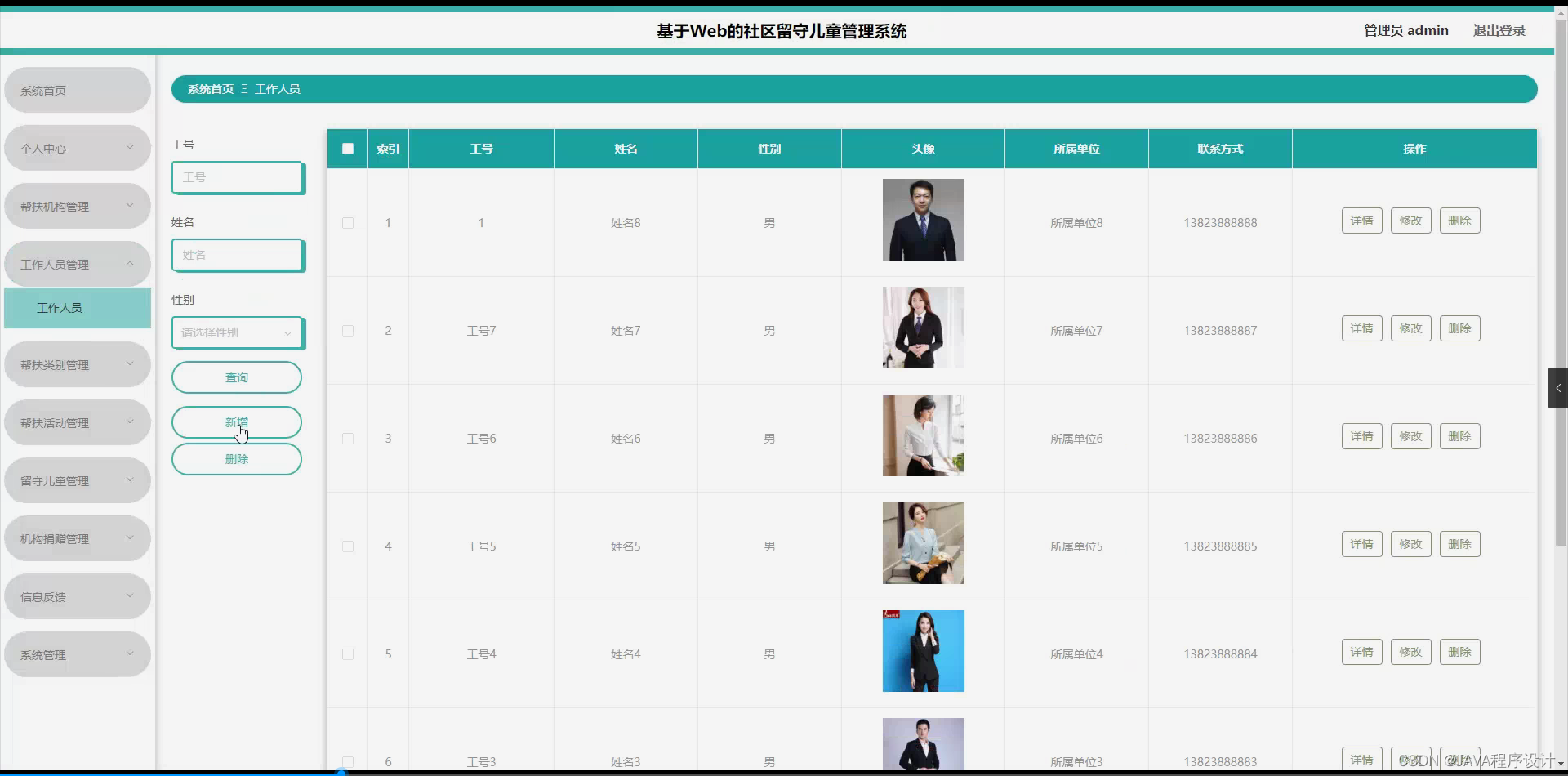Click 修改 on the 姓名6 row

point(1410,435)
